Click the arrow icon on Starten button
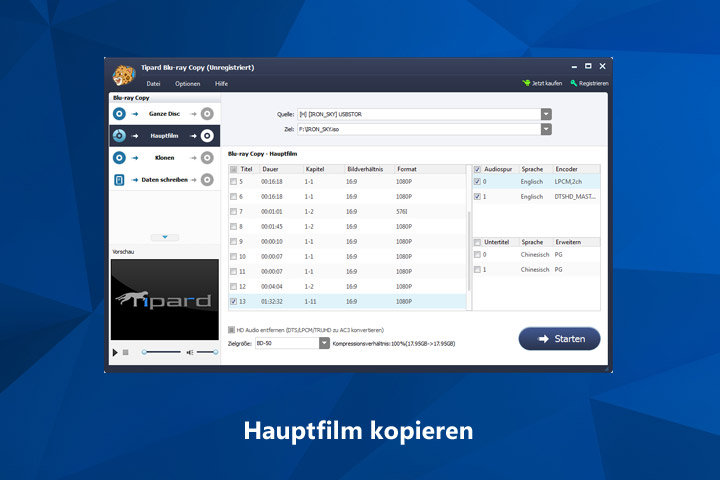720x480 pixels. point(543,339)
